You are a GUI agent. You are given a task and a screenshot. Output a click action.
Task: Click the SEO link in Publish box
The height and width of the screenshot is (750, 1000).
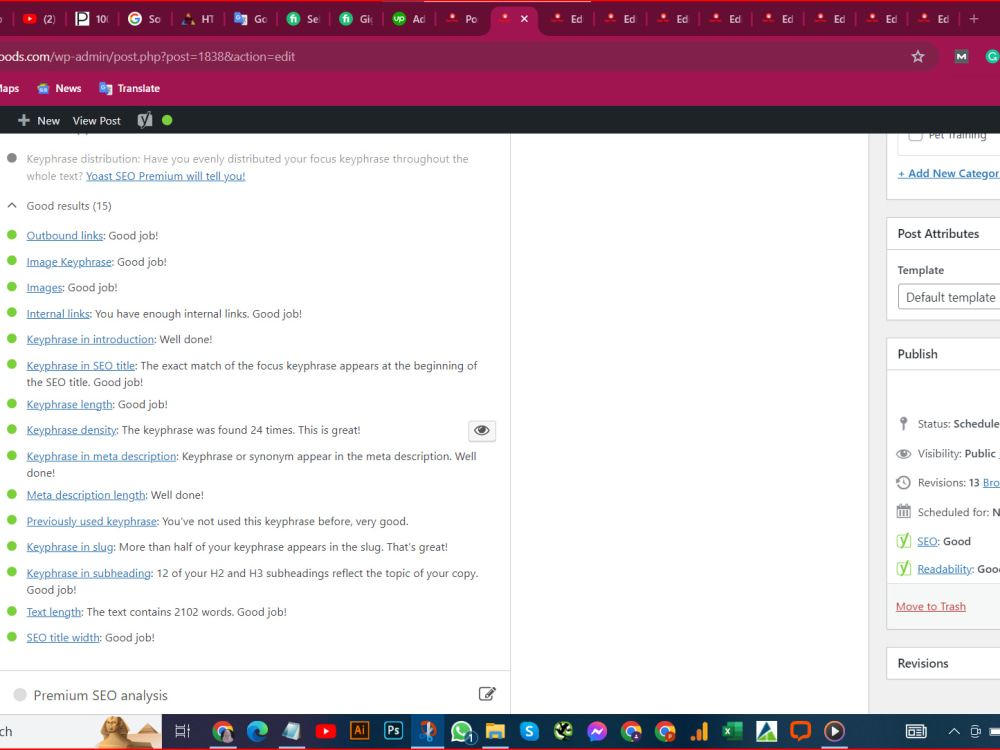[927, 541]
